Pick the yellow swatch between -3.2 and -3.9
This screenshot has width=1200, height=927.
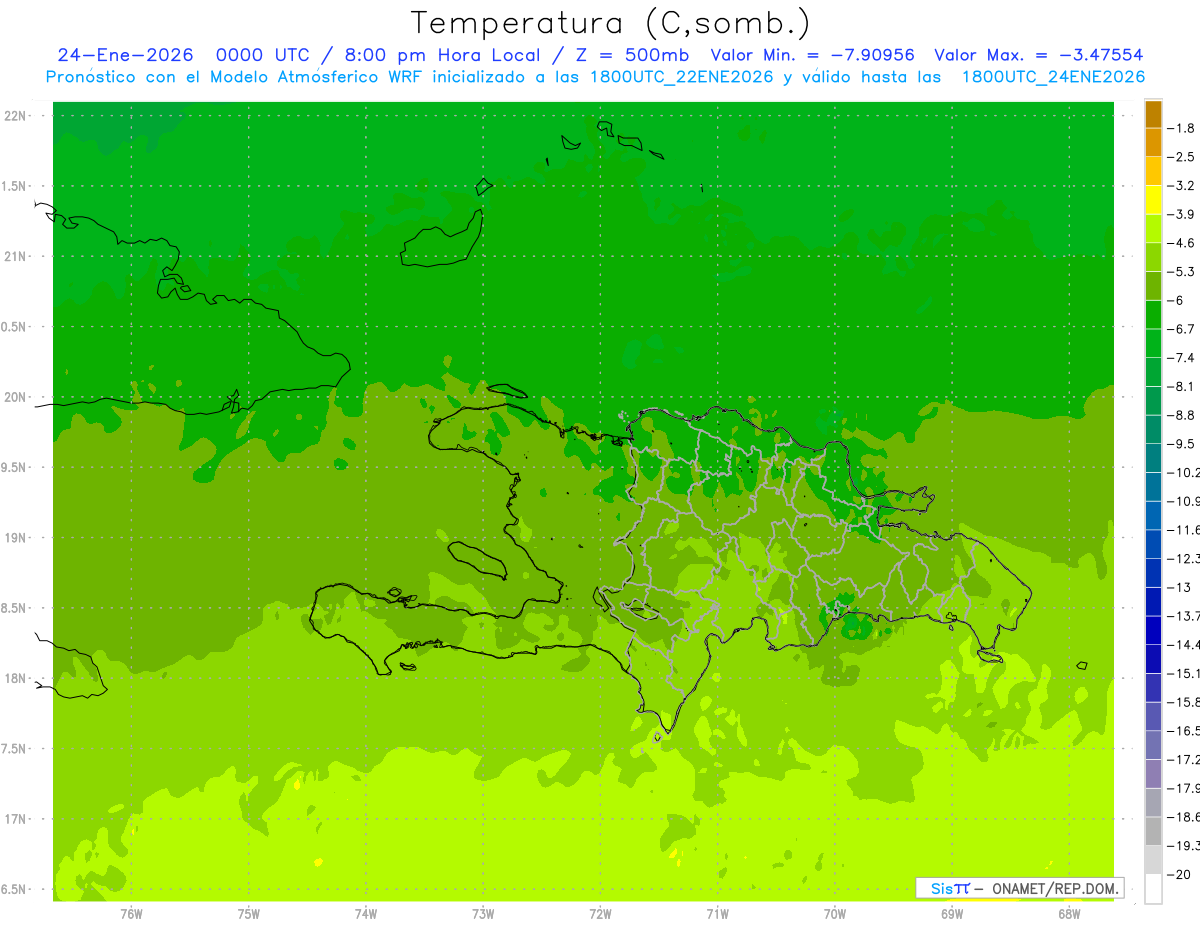1153,200
